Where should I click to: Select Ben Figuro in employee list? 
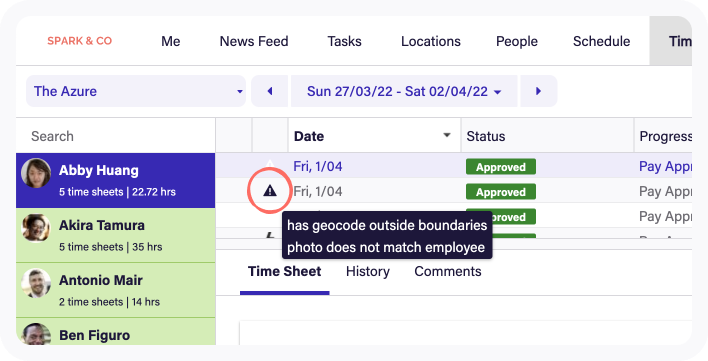[116, 332]
